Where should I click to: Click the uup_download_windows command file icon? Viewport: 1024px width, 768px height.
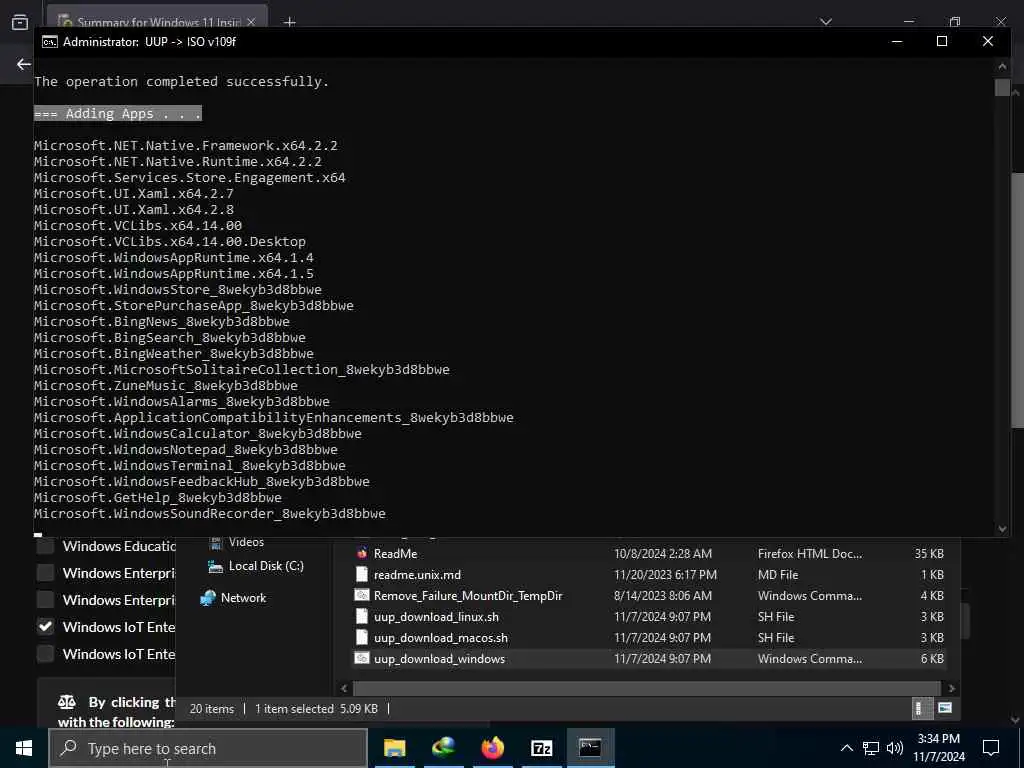click(362, 658)
